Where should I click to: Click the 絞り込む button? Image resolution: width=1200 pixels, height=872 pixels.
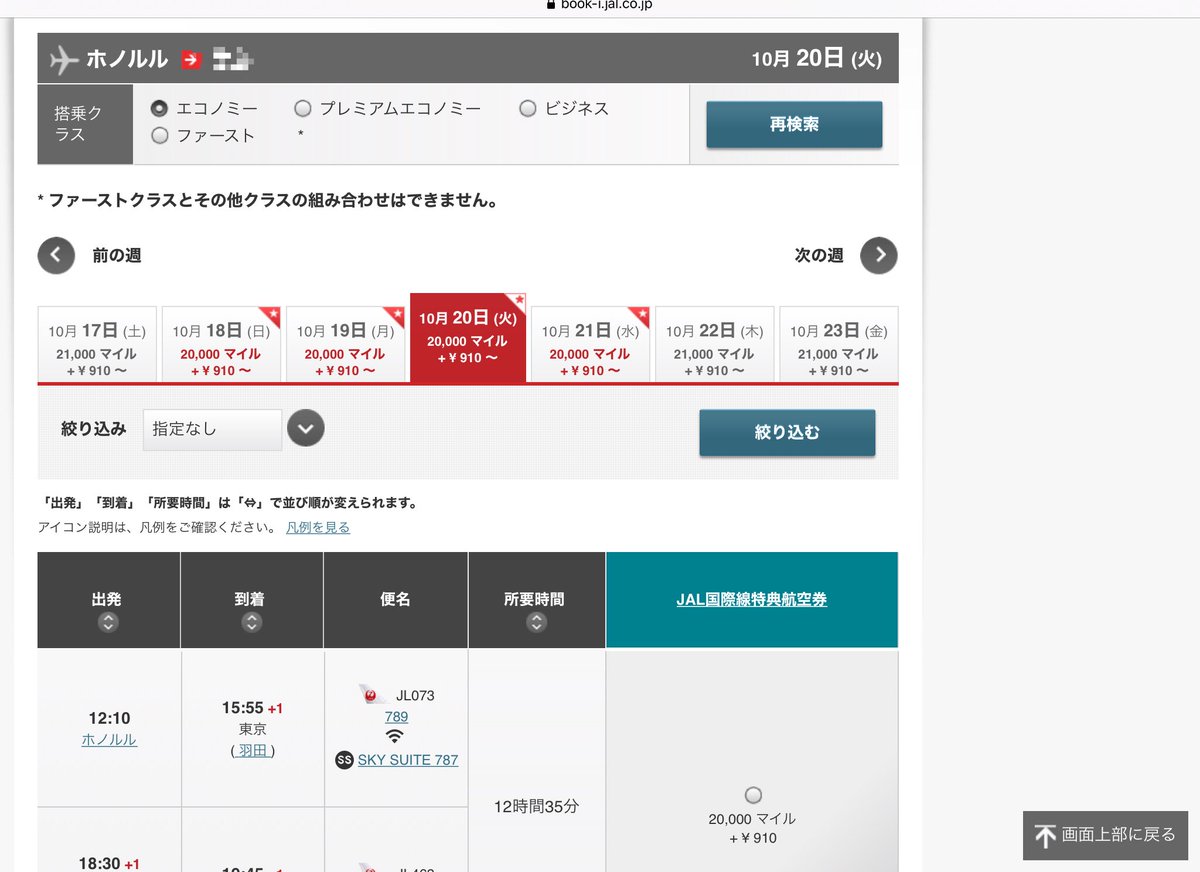(787, 432)
